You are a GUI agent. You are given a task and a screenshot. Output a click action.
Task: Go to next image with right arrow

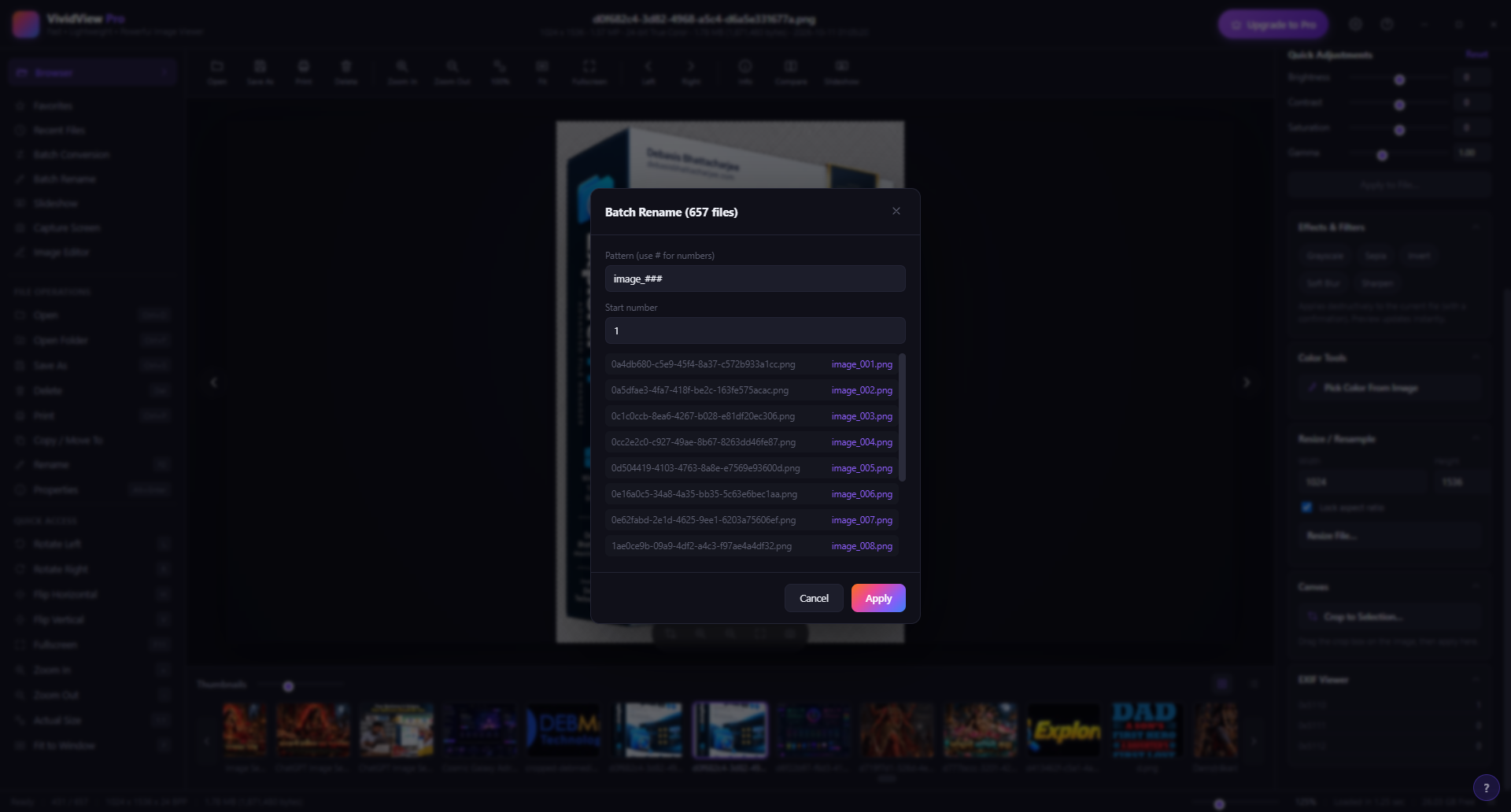[x=1247, y=382]
